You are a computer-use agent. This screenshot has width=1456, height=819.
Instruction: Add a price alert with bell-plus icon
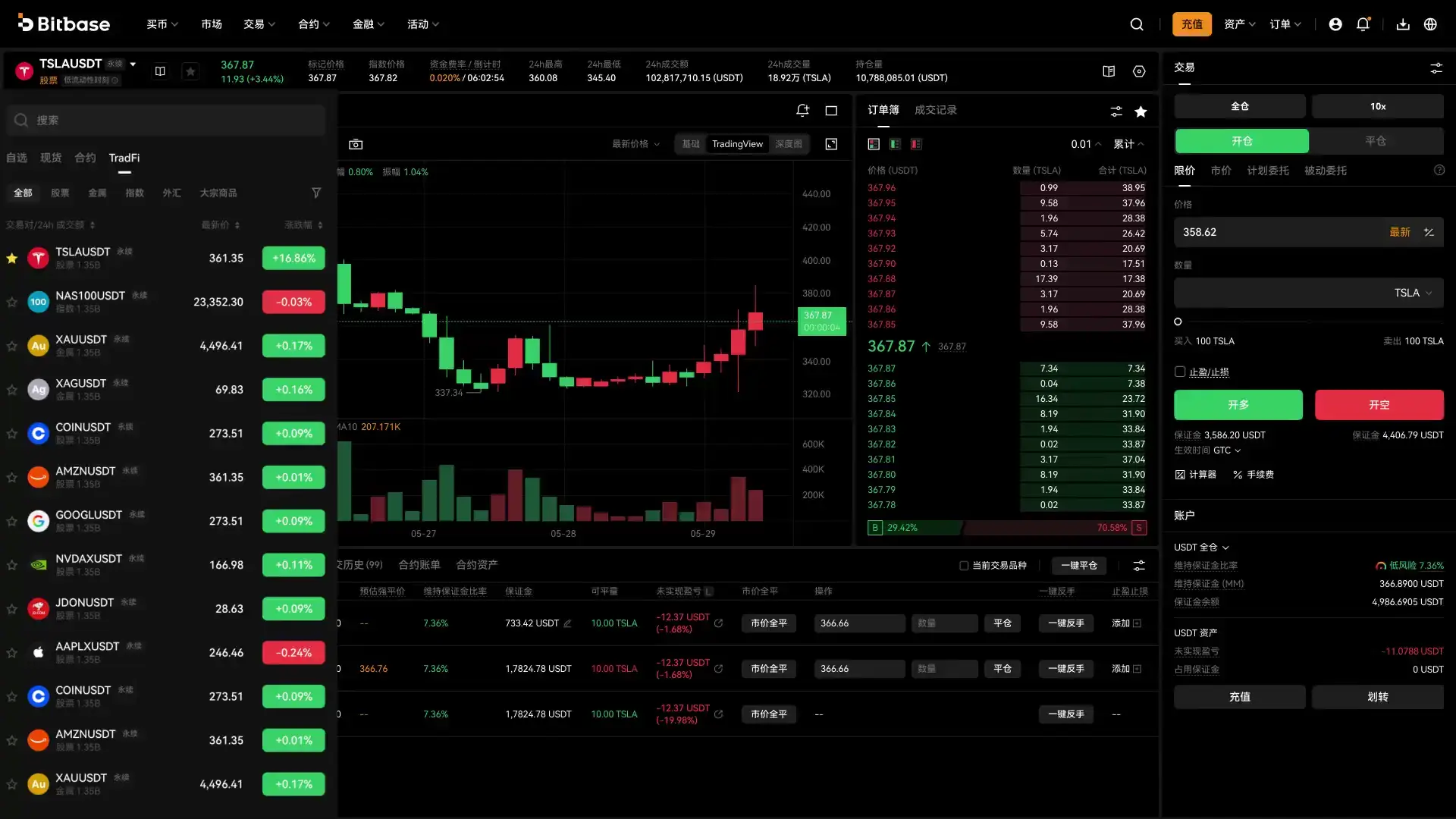[x=802, y=111]
